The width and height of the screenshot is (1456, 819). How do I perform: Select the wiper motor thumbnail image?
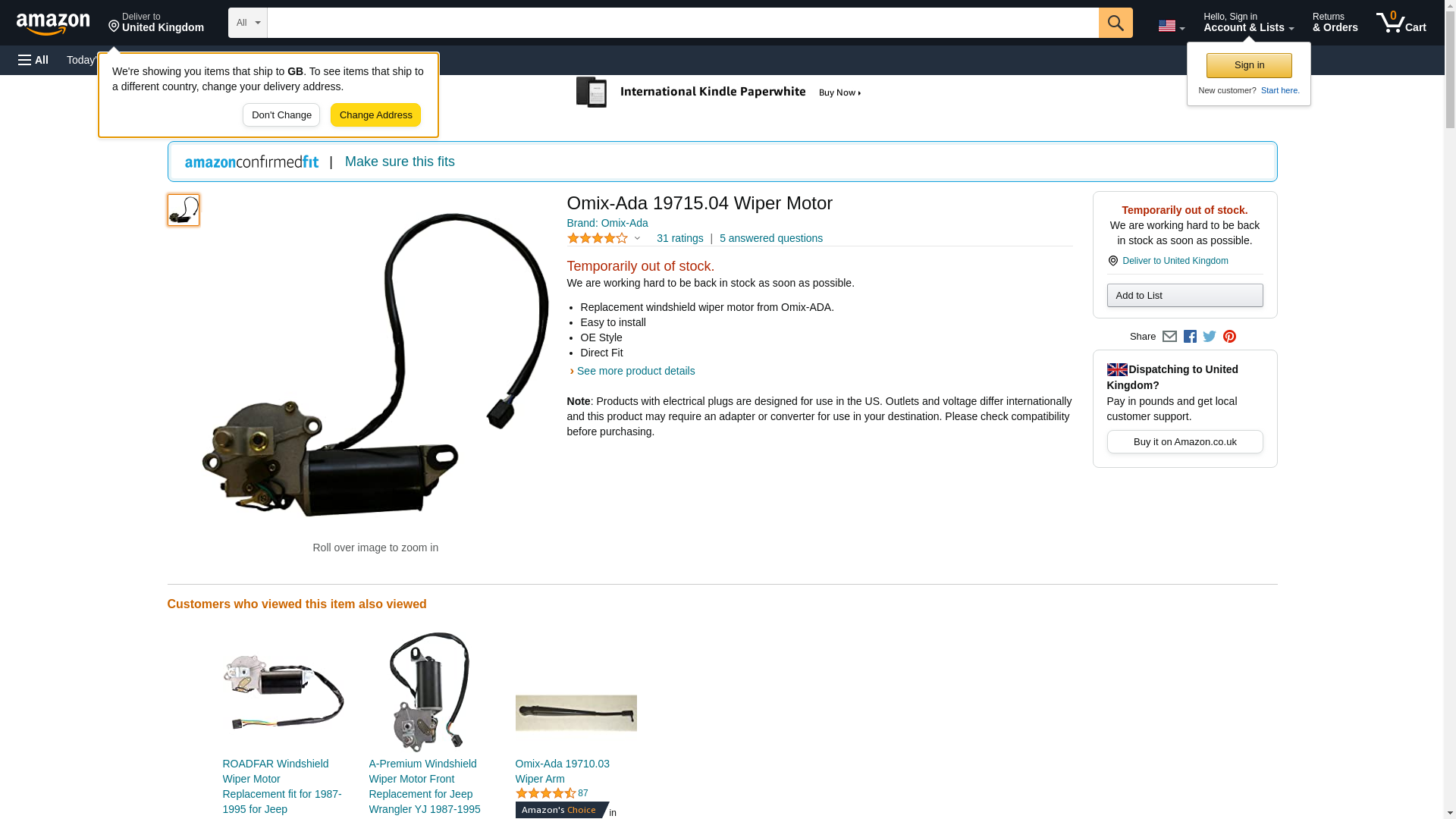(x=184, y=210)
